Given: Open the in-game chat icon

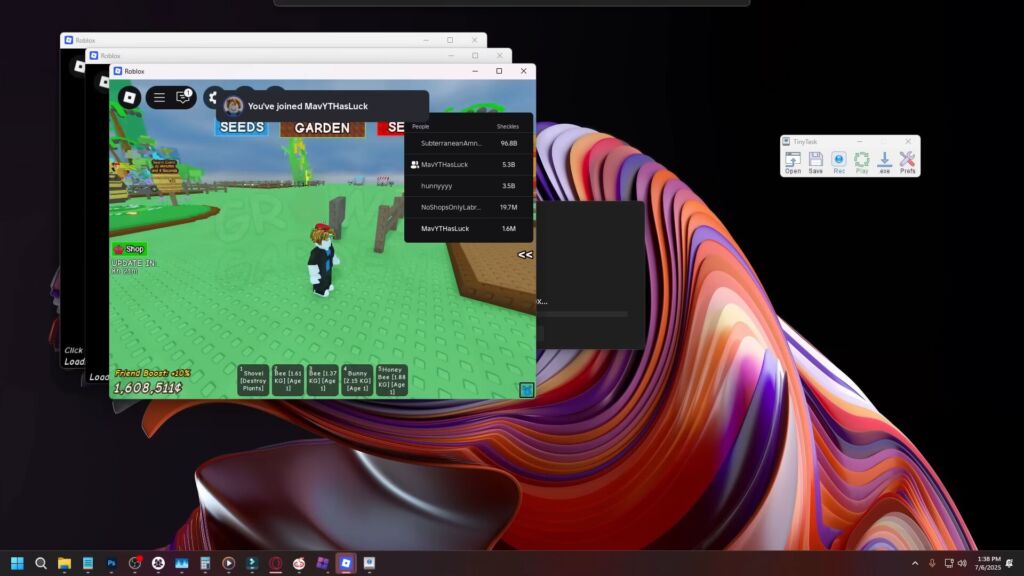Looking at the screenshot, I should 183,97.
